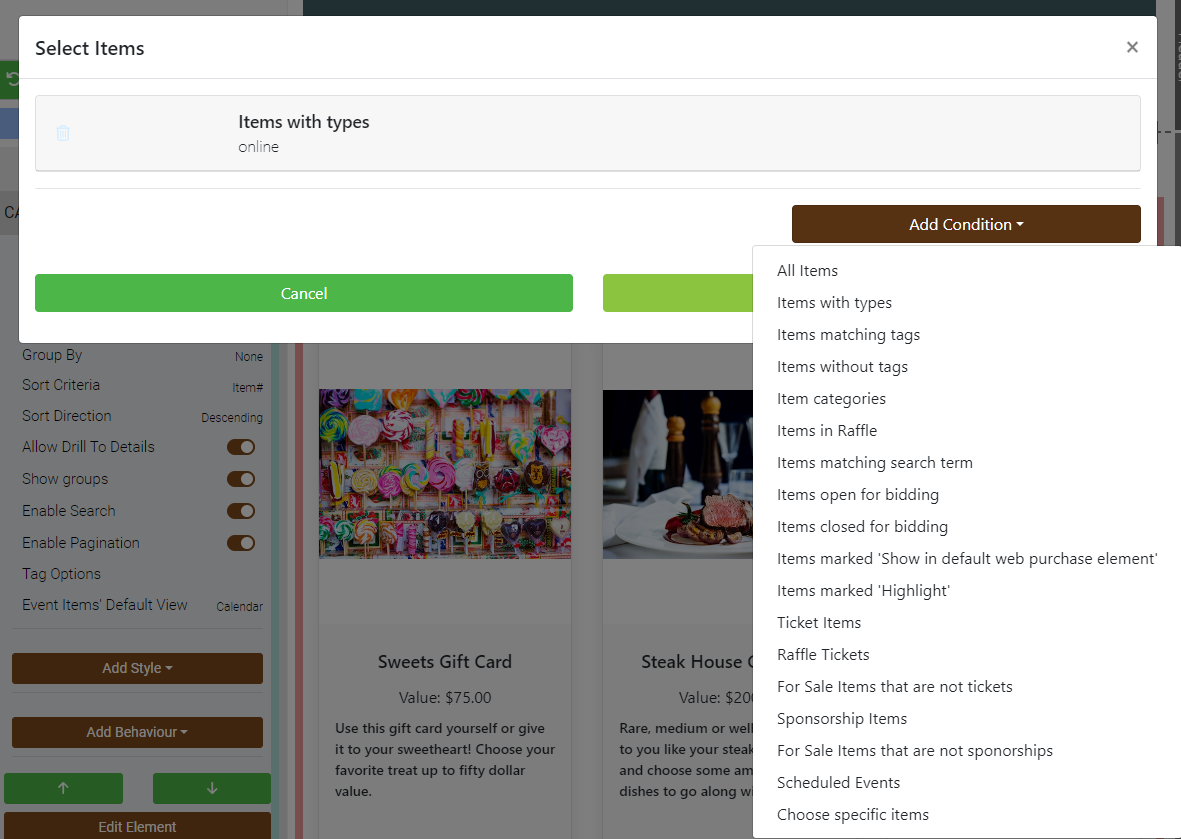This screenshot has width=1181, height=839.
Task: Click the green undo arrow icon
Action: (x=10, y=79)
